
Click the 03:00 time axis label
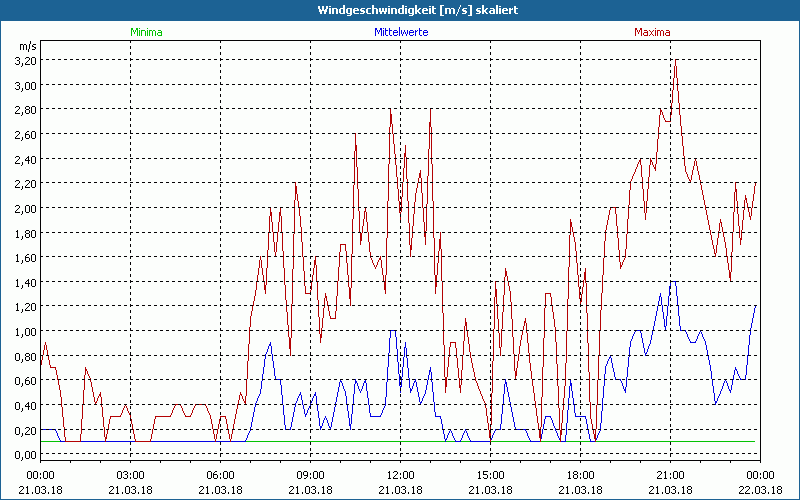point(131,475)
